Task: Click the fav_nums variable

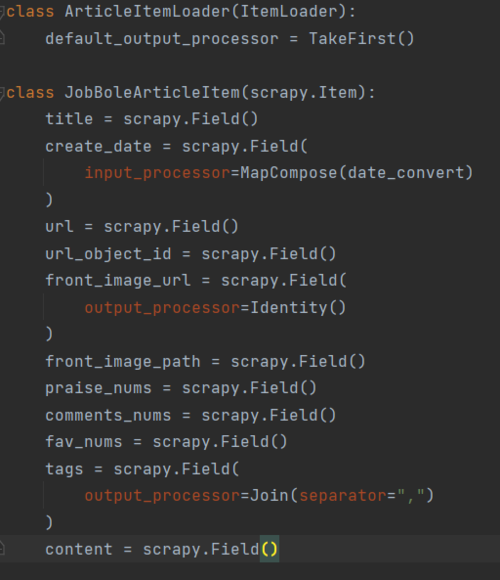Action: click(84, 442)
